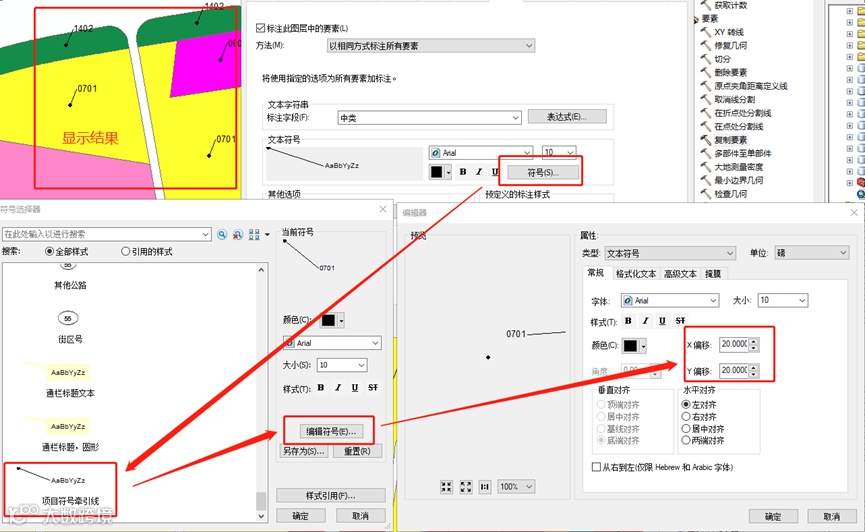Open the 100% preview zoom dropdown

(x=516, y=487)
